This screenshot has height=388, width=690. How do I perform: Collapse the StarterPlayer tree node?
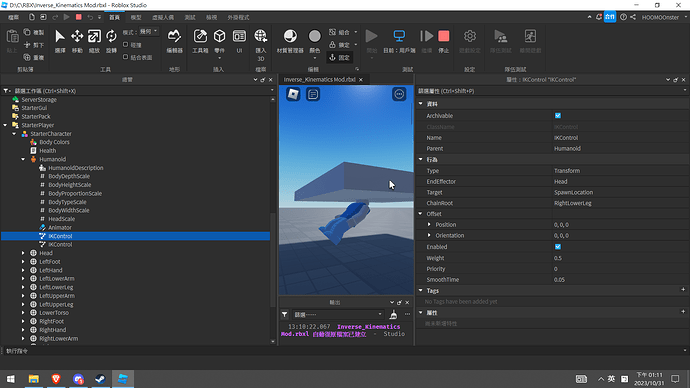coord(5,125)
